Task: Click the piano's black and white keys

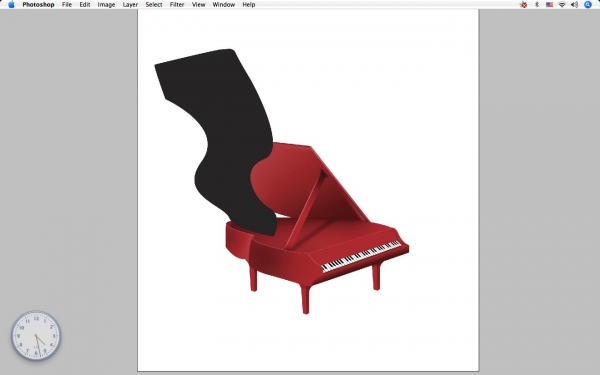Action: click(x=361, y=256)
